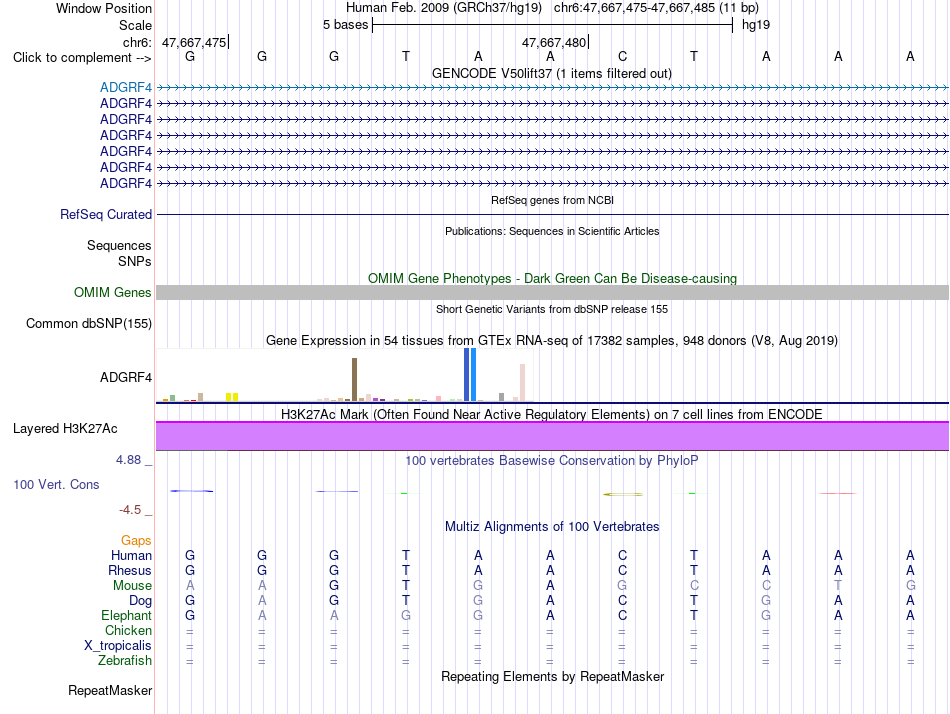950x714 pixels.
Task: Click the Mouse species label
Action: point(132,586)
